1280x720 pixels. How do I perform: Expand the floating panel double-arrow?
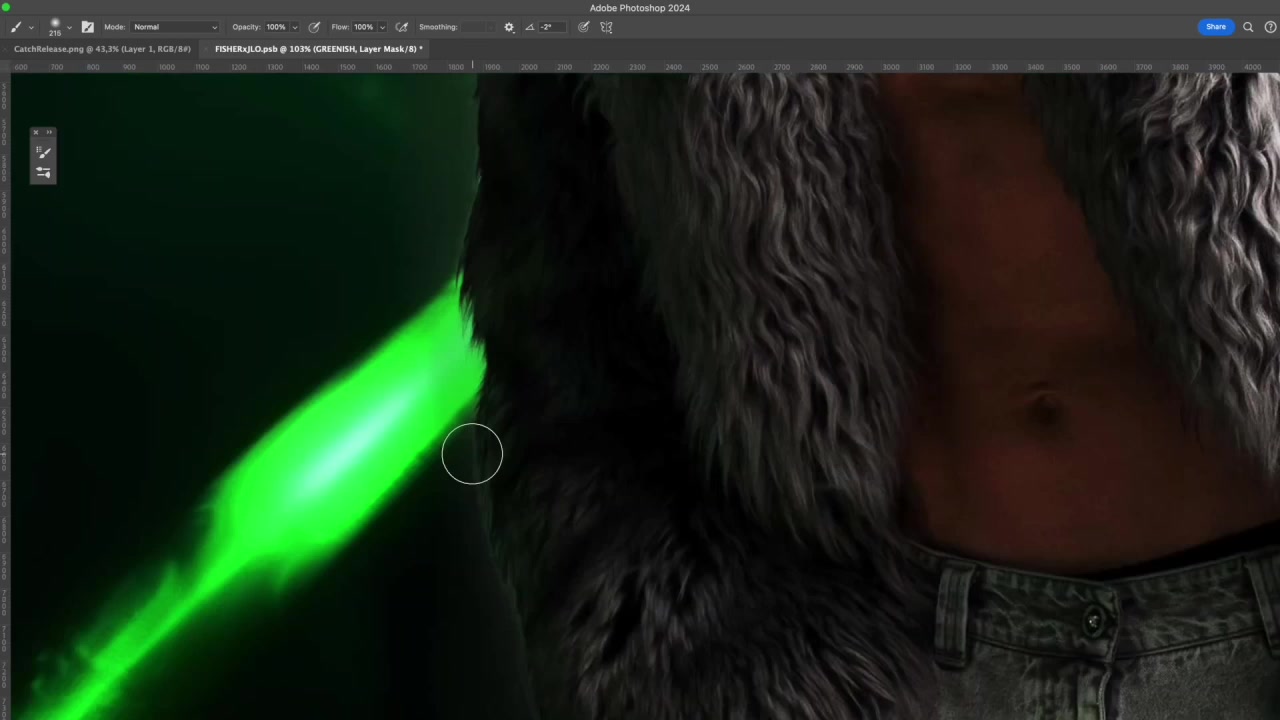49,132
